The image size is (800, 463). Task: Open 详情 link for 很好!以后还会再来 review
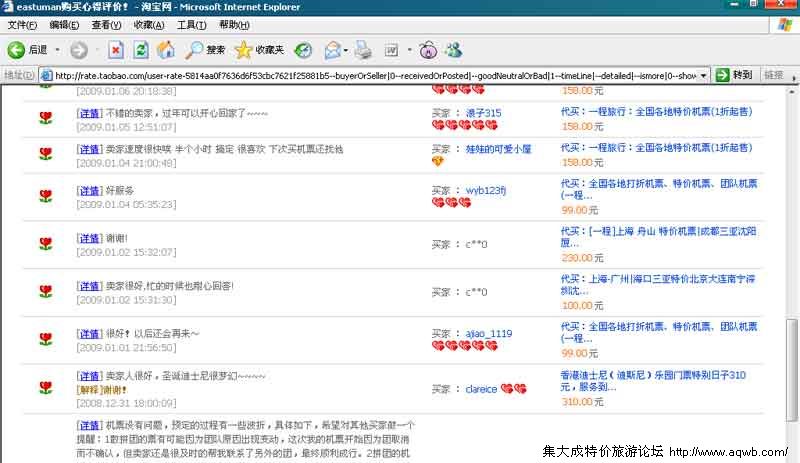[90, 334]
